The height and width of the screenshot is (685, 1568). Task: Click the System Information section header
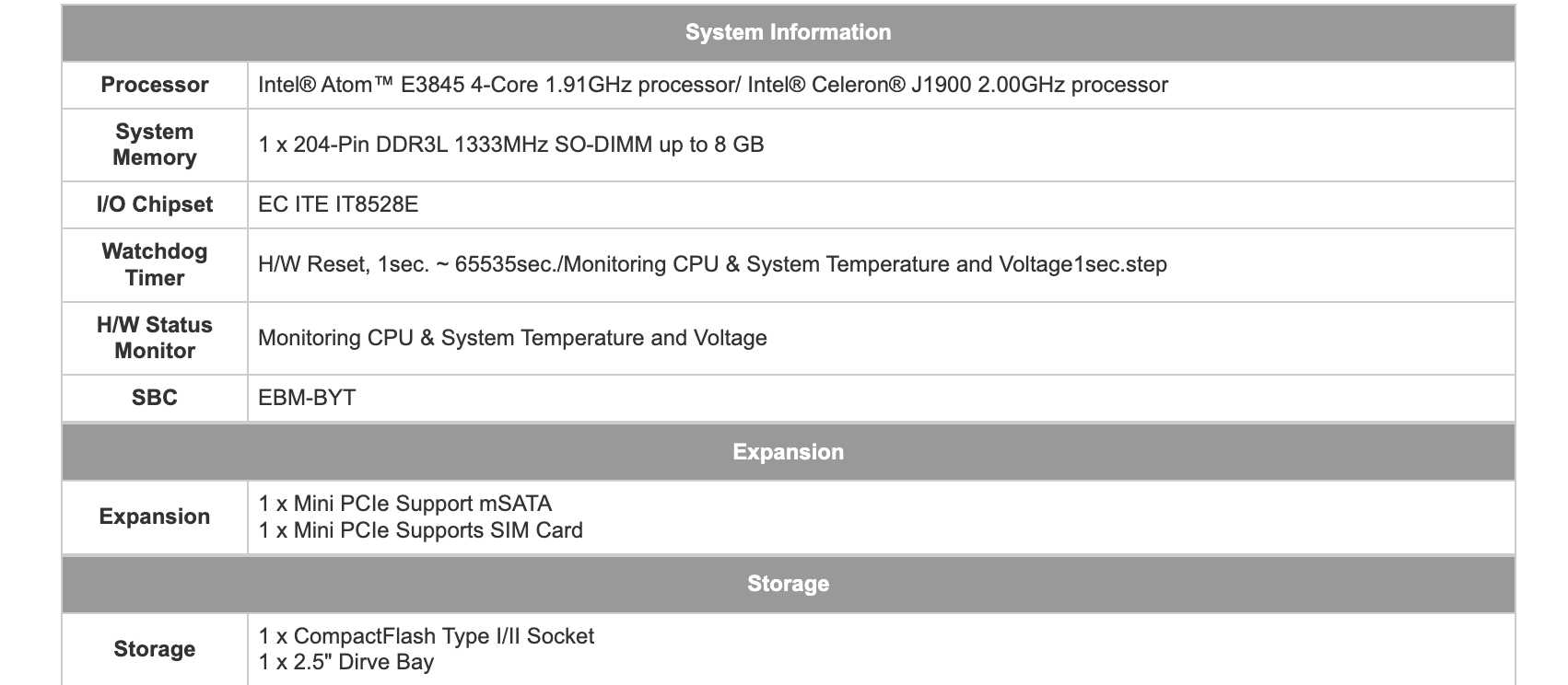[x=788, y=32]
